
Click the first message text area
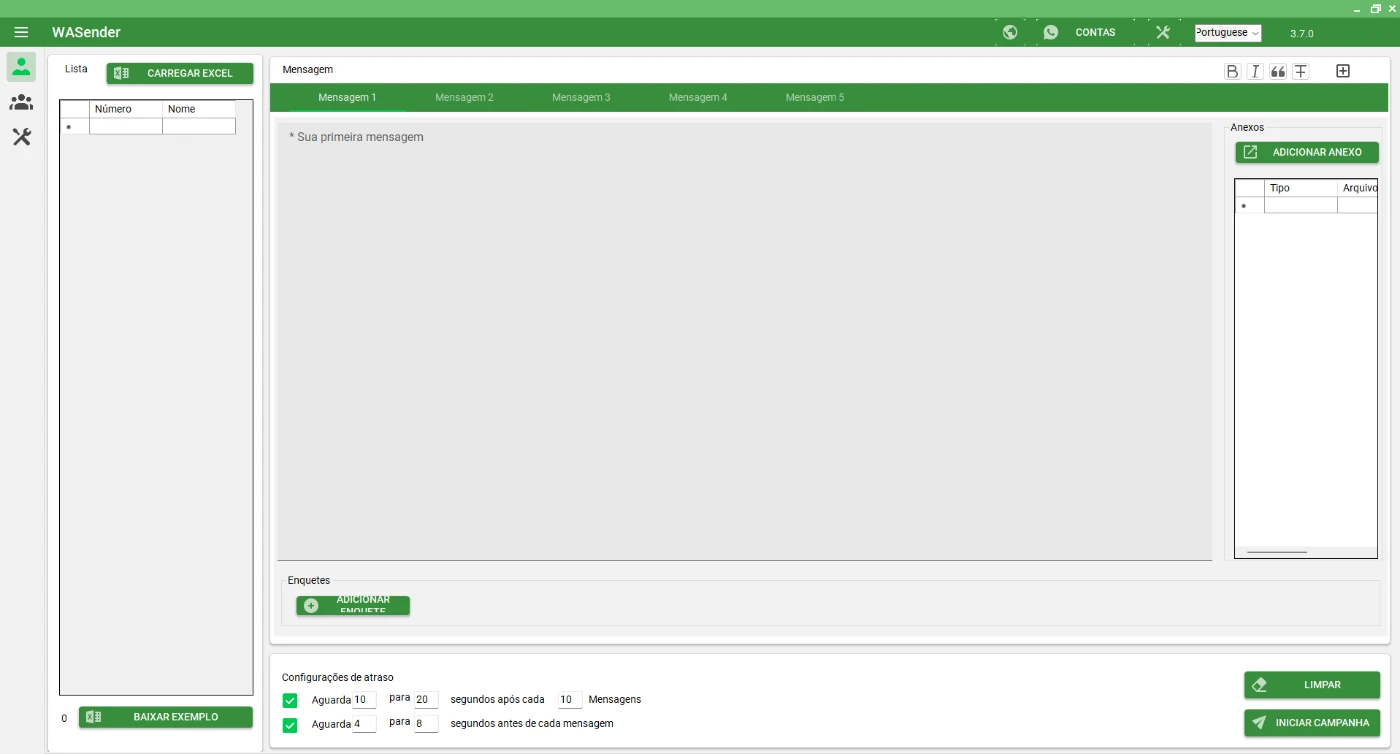click(x=744, y=340)
